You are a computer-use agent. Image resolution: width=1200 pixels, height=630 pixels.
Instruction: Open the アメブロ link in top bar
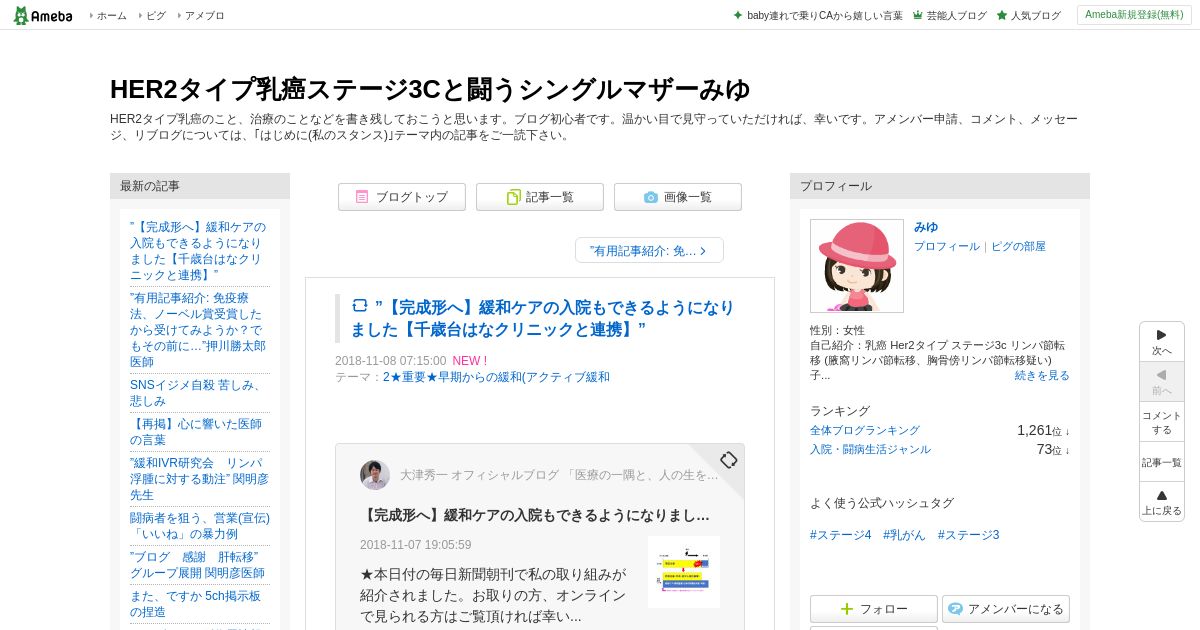[205, 16]
